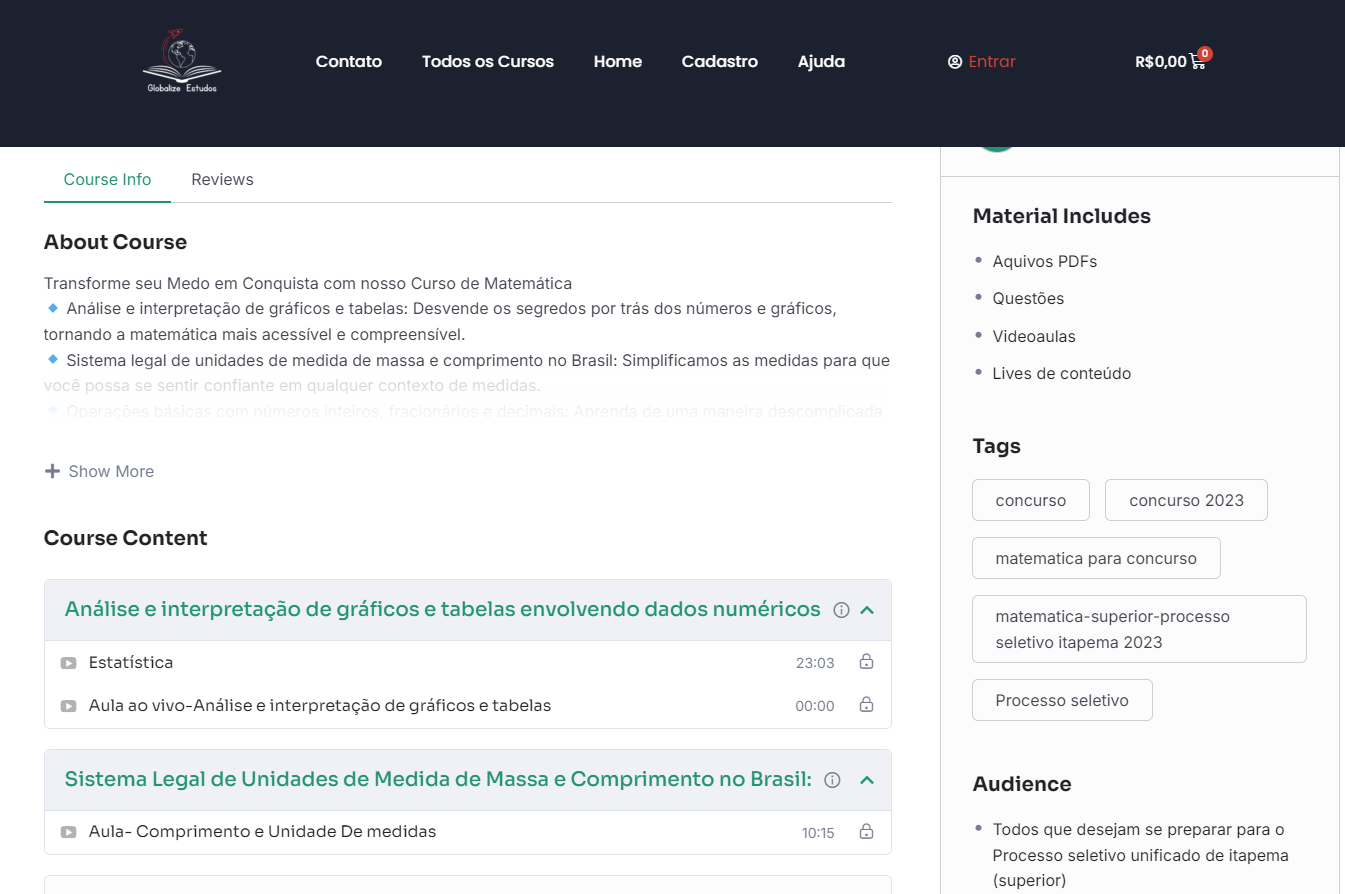1345x894 pixels.
Task: Click the 10:15 duration text
Action: coord(818,832)
